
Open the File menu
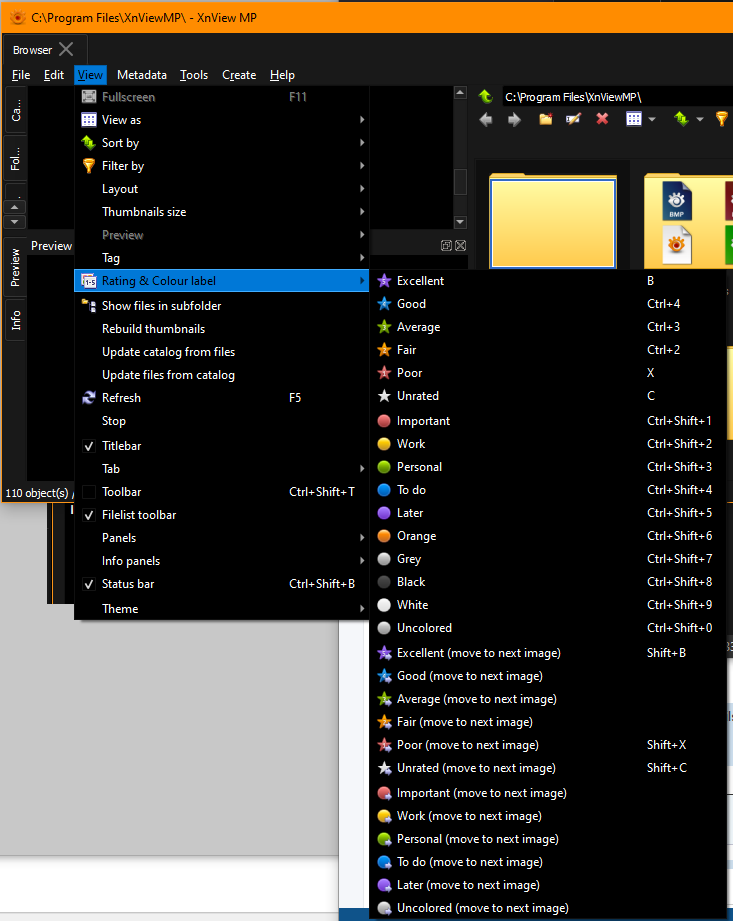click(x=21, y=75)
